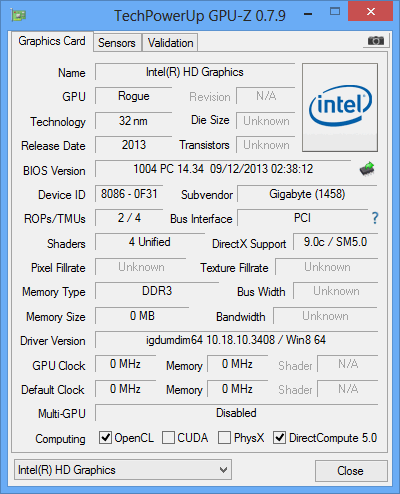
Task: Click the Revision N/A field
Action: [x=266, y=96]
